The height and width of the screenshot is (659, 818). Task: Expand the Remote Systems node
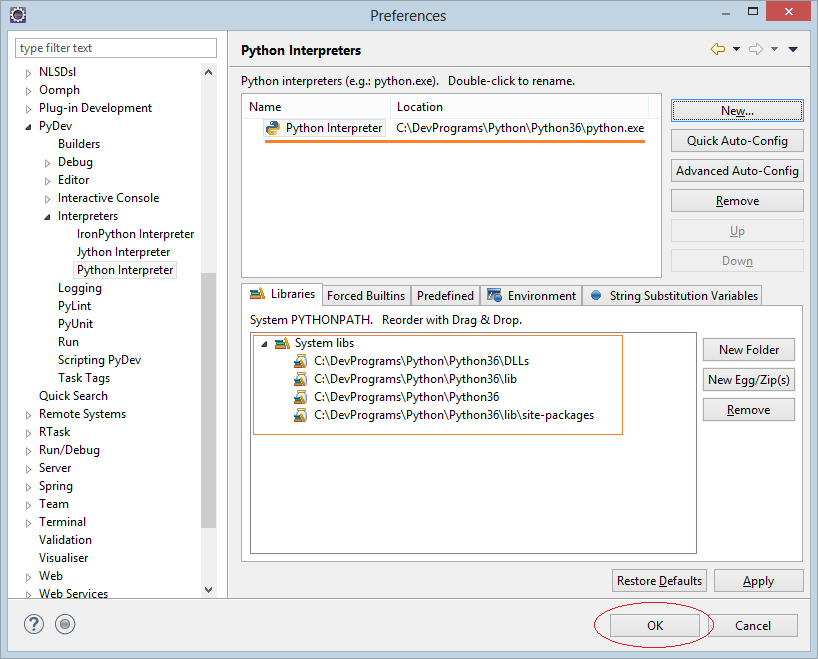point(28,415)
